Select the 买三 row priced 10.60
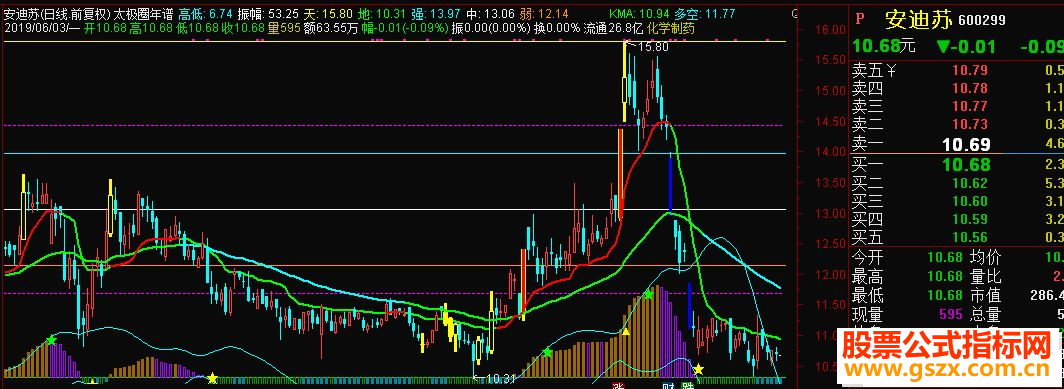The width and height of the screenshot is (1064, 389). coord(957,202)
